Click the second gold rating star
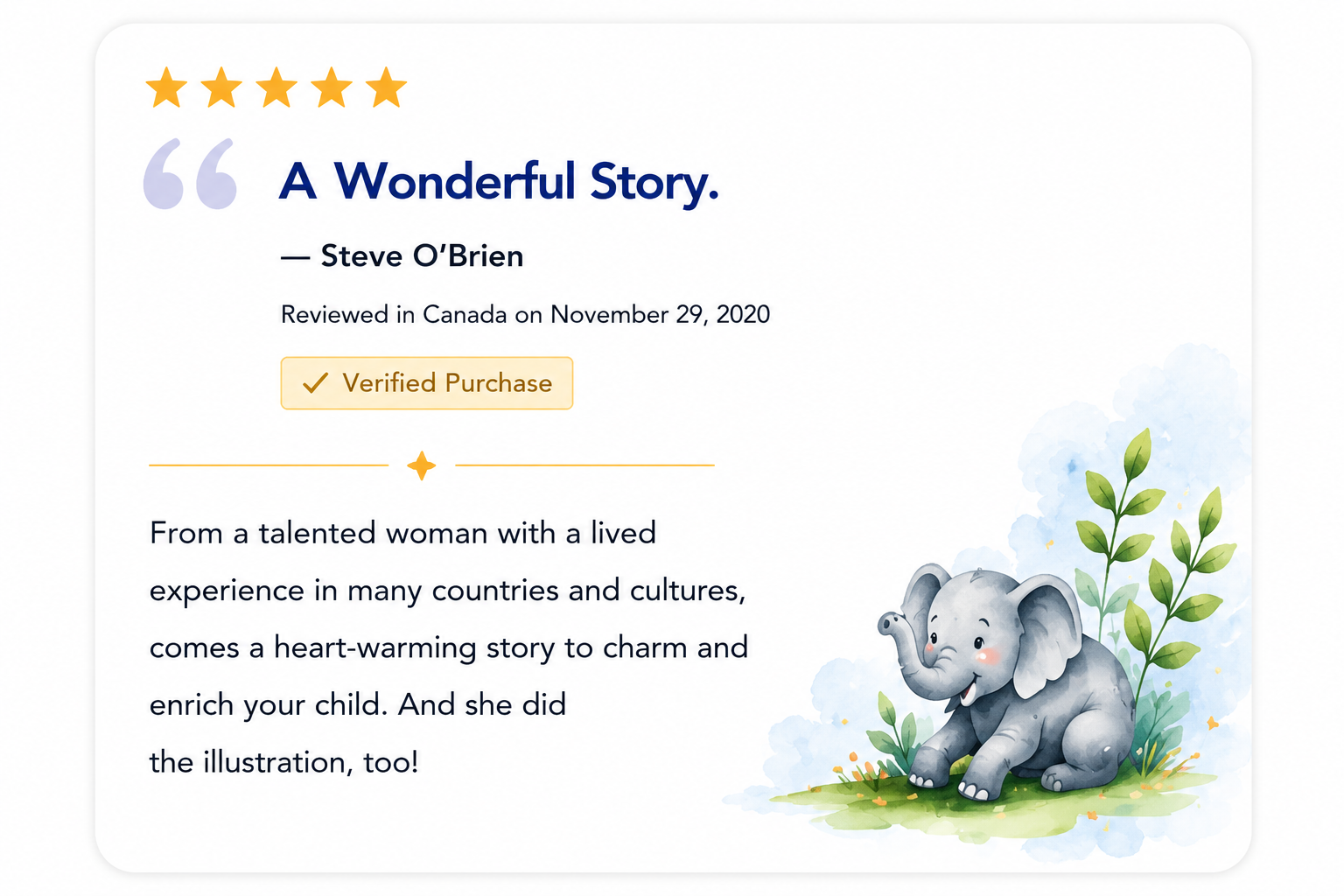The height and width of the screenshot is (896, 1344). pyautogui.click(x=221, y=88)
